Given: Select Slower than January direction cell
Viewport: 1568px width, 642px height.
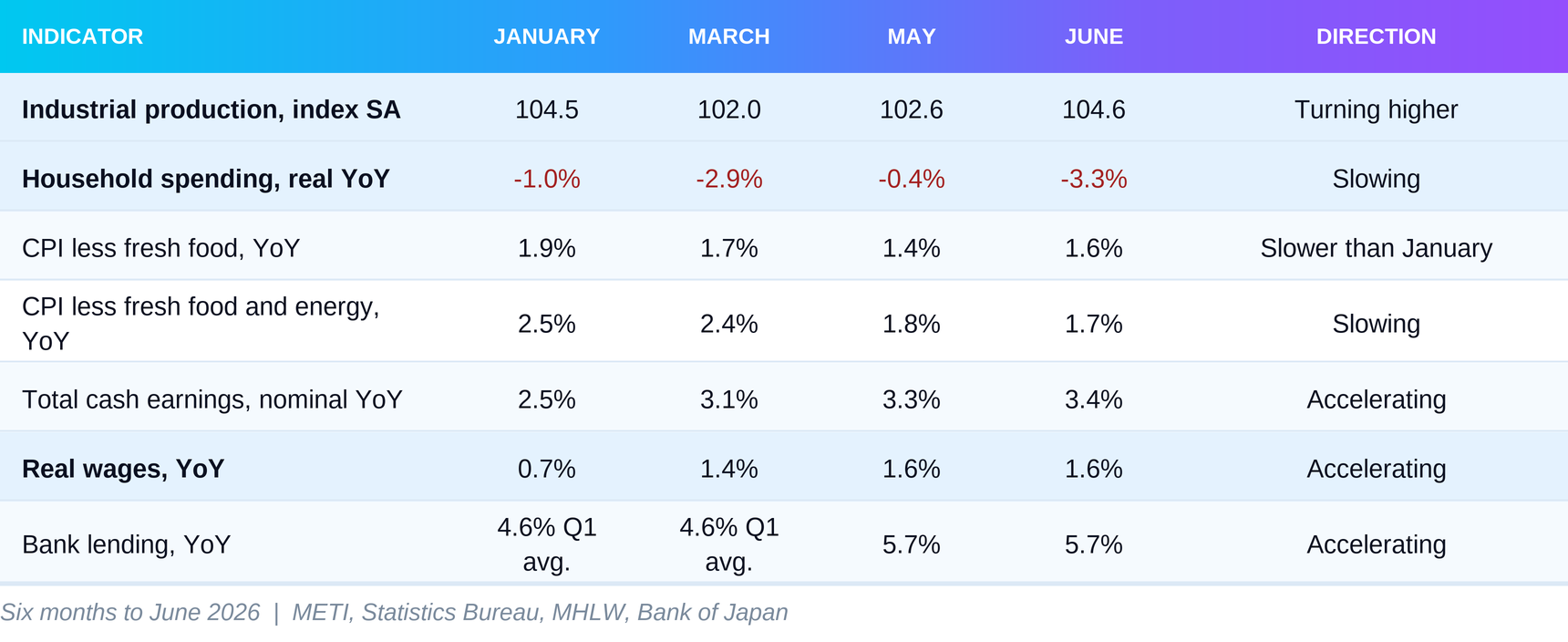Looking at the screenshot, I should click(1377, 248).
